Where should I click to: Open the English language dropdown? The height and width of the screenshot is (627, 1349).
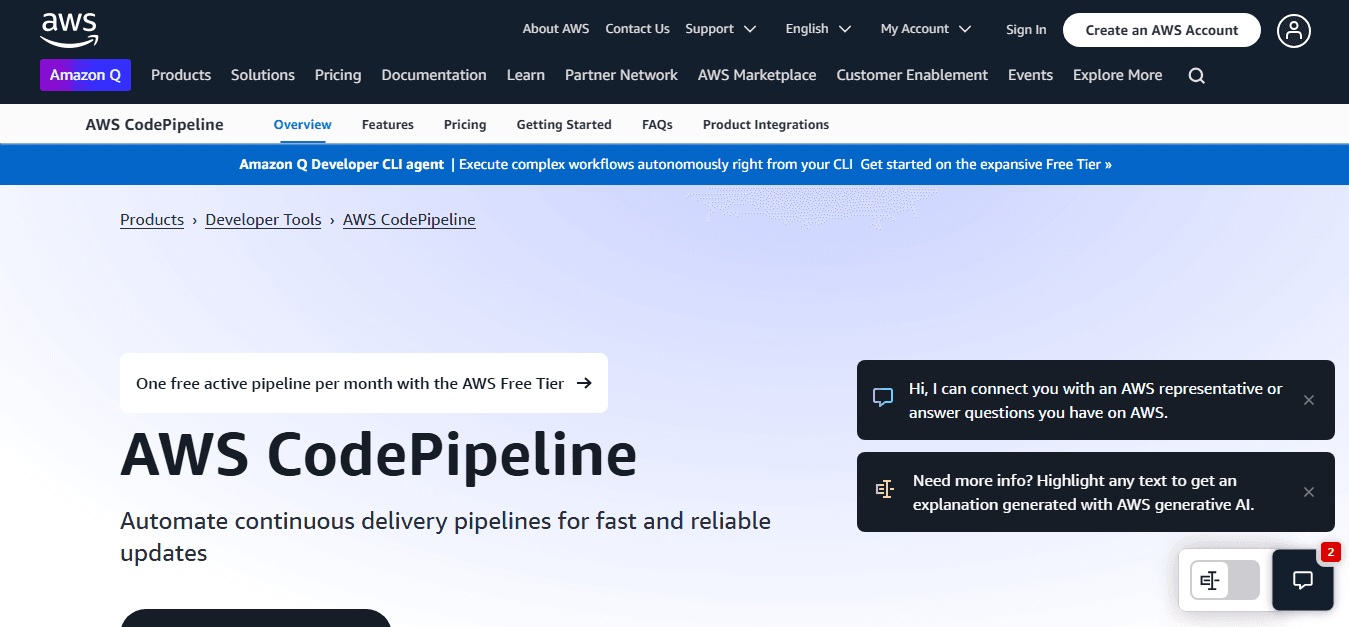[x=818, y=29]
